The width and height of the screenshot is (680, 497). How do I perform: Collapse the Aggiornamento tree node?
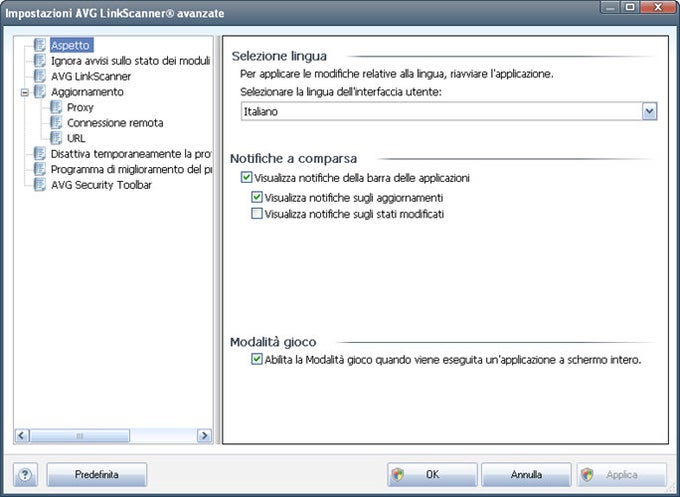click(25, 92)
